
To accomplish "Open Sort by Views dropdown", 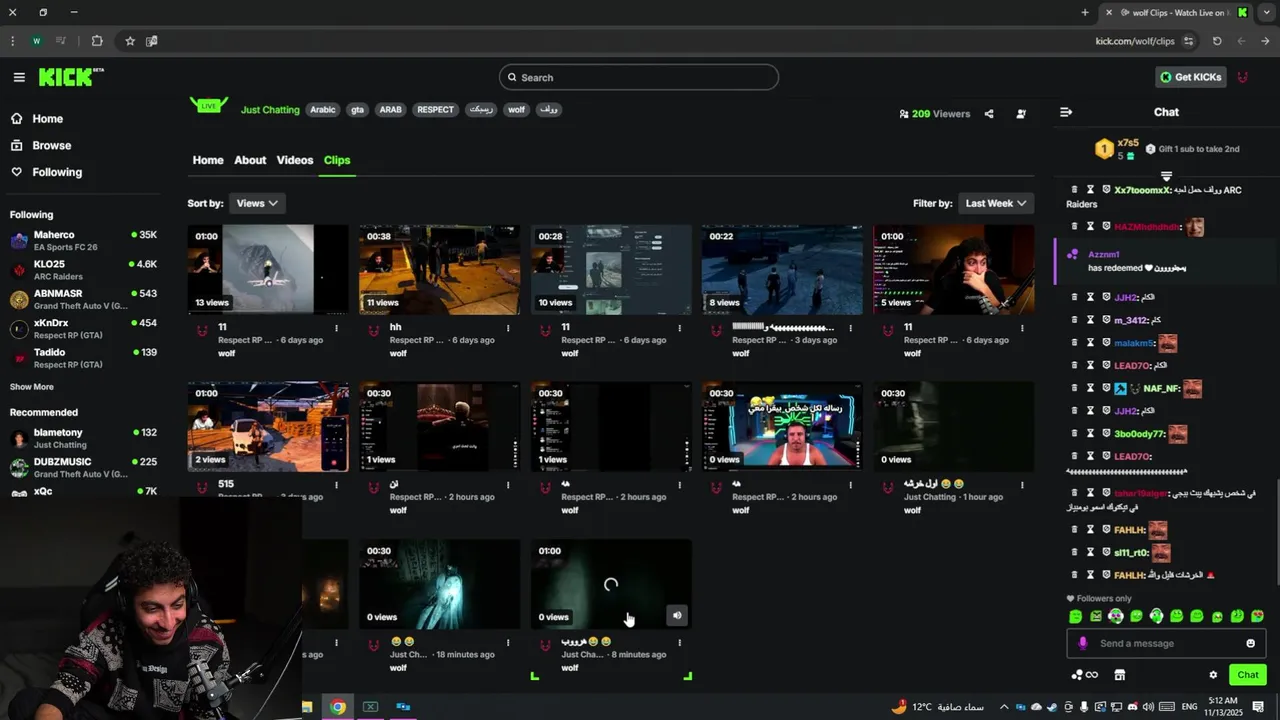I will (x=257, y=203).
